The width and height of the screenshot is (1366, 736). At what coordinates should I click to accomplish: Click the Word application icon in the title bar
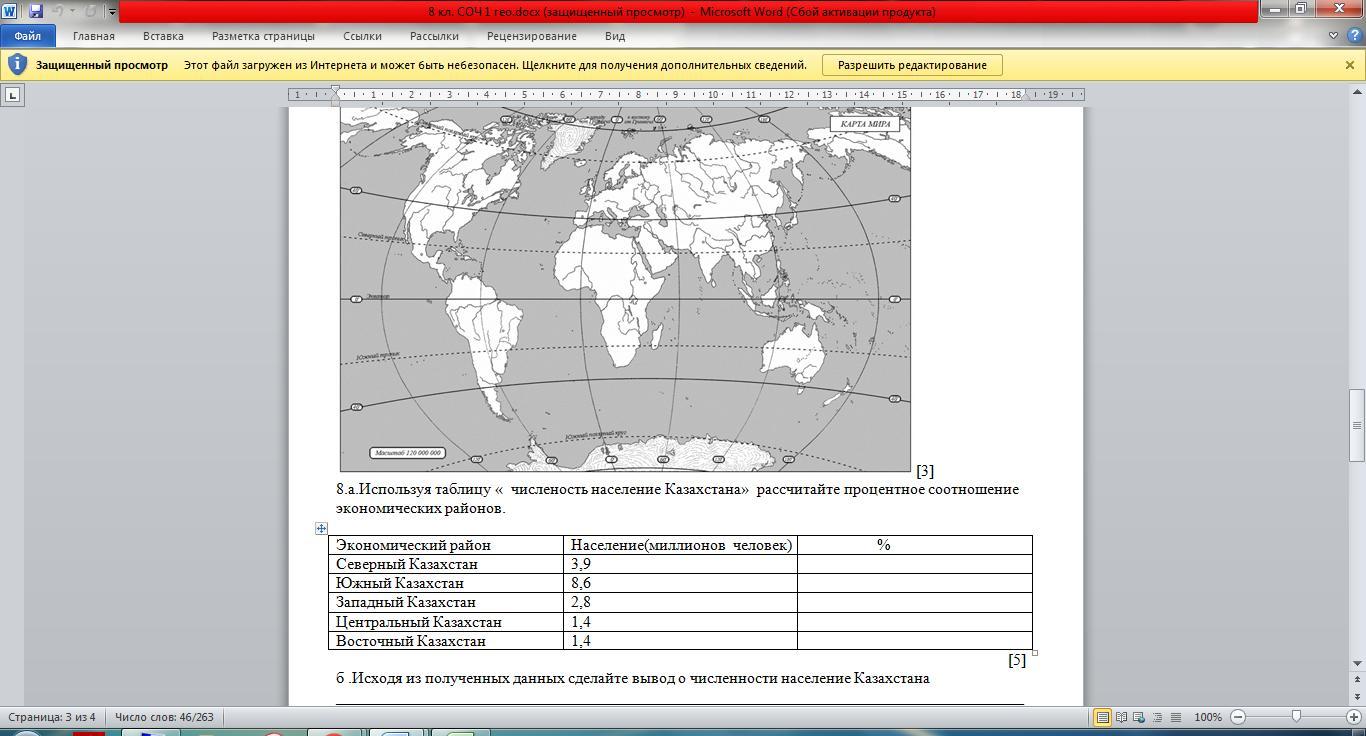[x=11, y=12]
